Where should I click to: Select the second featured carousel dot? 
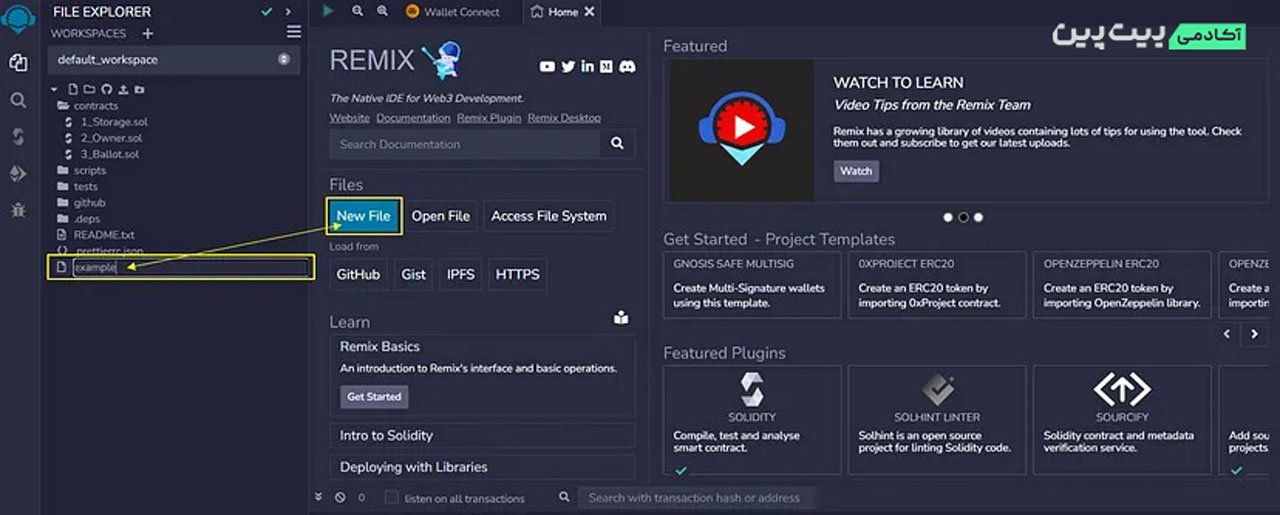coord(963,217)
